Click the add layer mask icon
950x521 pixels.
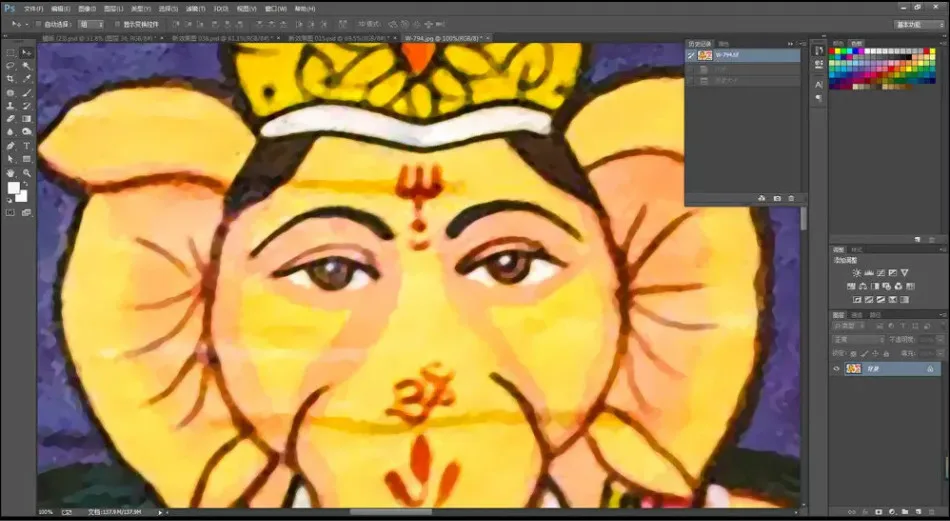click(879, 513)
